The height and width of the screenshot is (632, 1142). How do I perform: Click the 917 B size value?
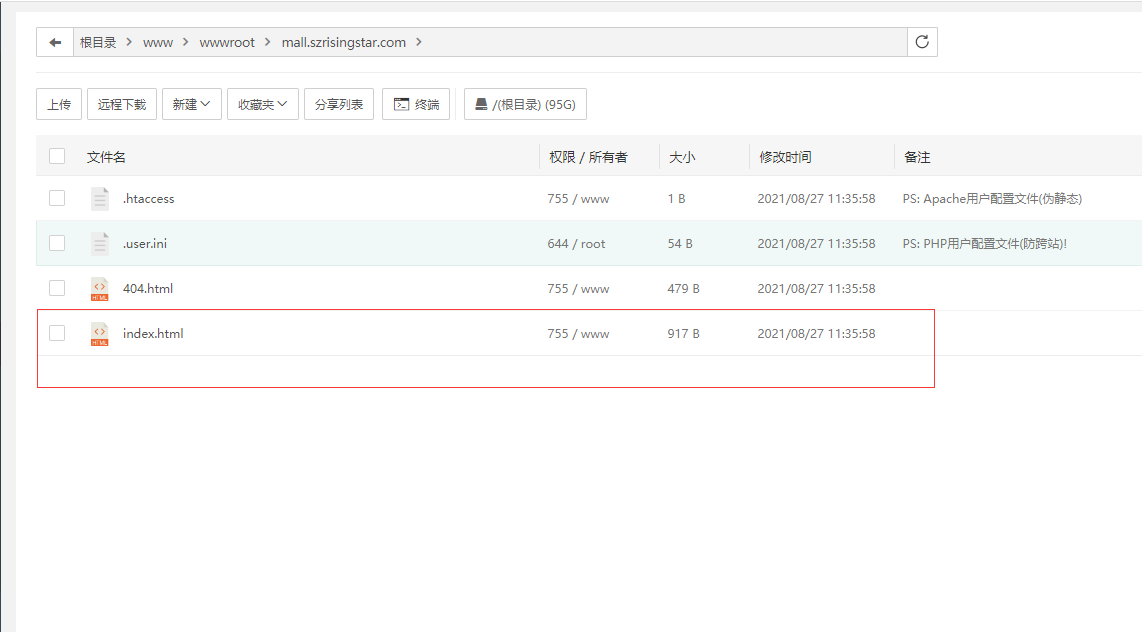click(683, 333)
